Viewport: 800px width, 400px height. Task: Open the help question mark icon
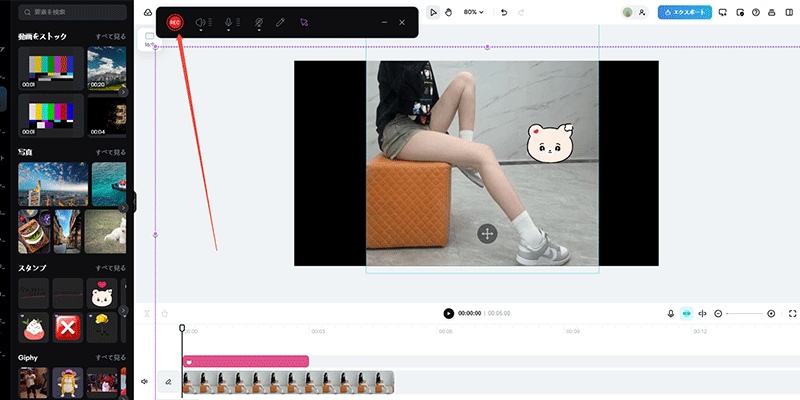point(756,12)
